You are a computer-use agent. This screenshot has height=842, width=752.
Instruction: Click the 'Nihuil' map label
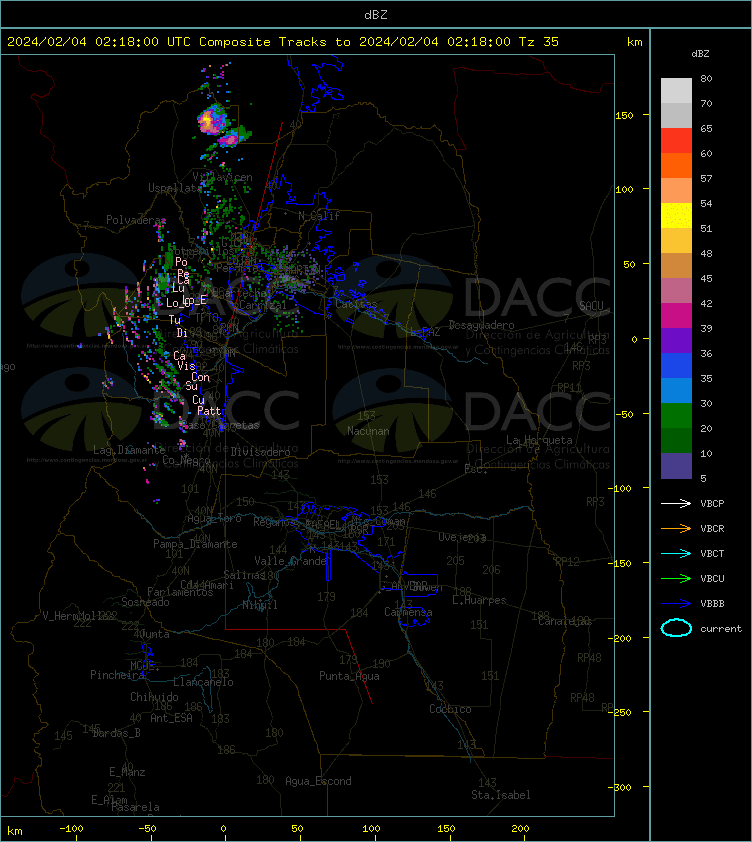point(260,605)
